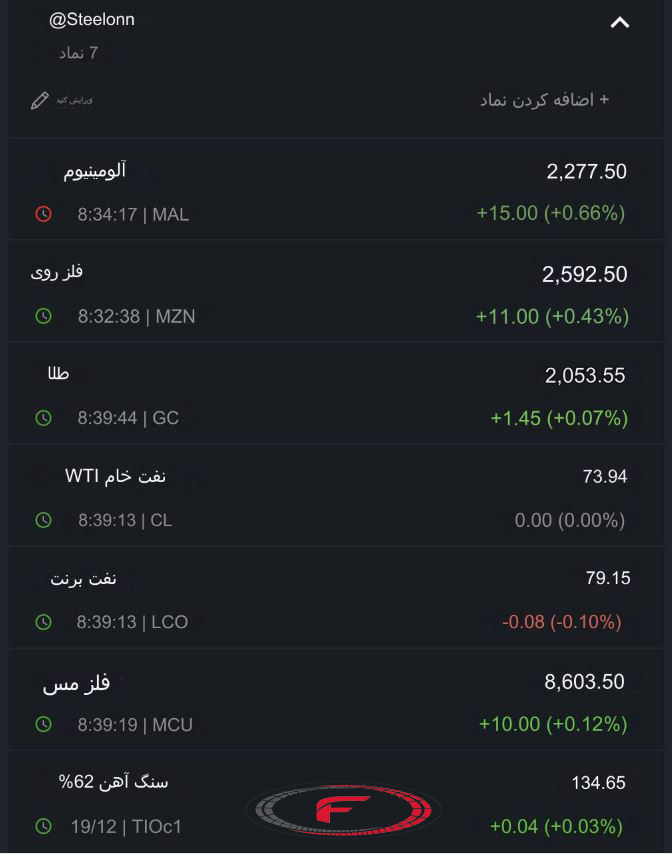Viewport: 672px width, 854px height.
Task: Open the فلز مس copper symbol
Action: point(336,700)
